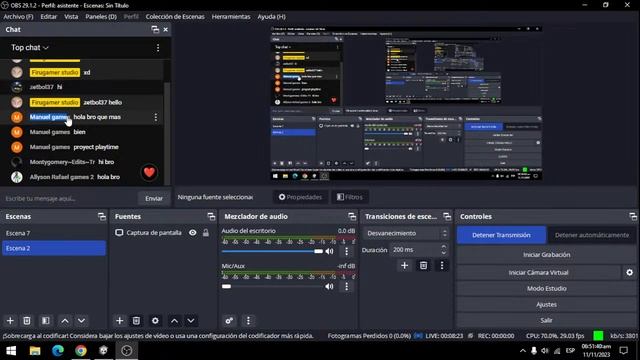Delete transition with trash icon

click(424, 266)
